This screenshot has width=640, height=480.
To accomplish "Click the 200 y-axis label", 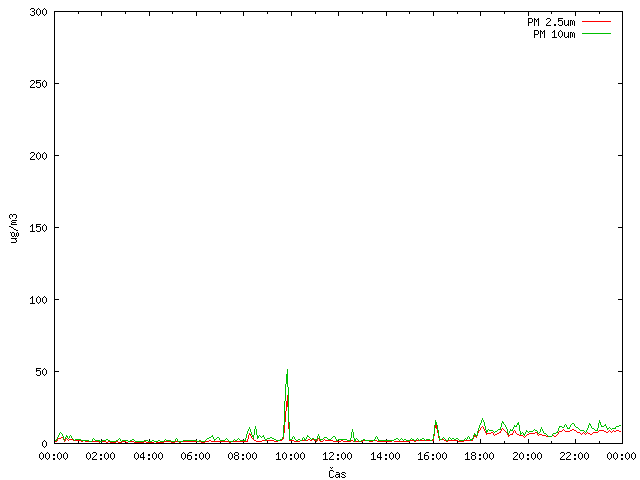I will point(38,156).
